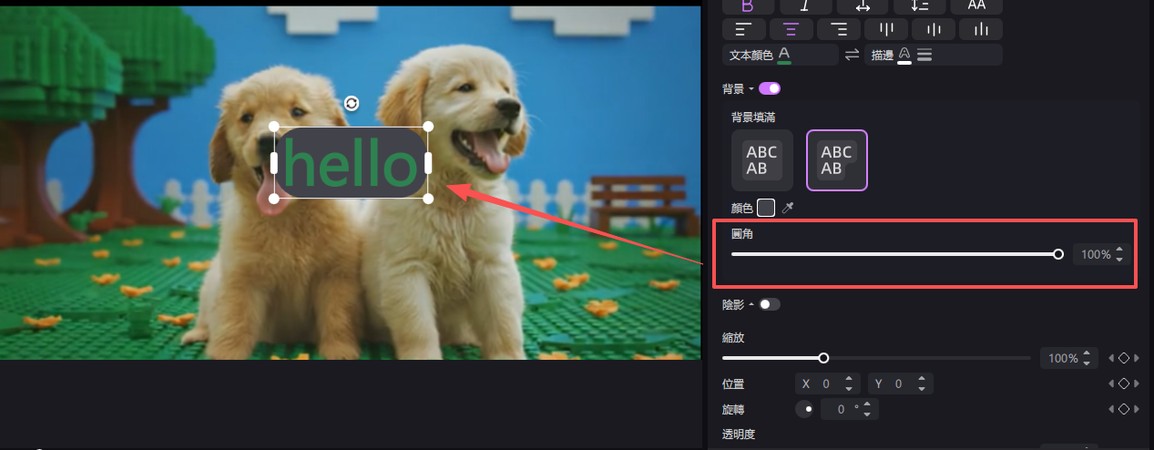
Task: Open the 文本顏色 text color picker
Action: pos(784,55)
